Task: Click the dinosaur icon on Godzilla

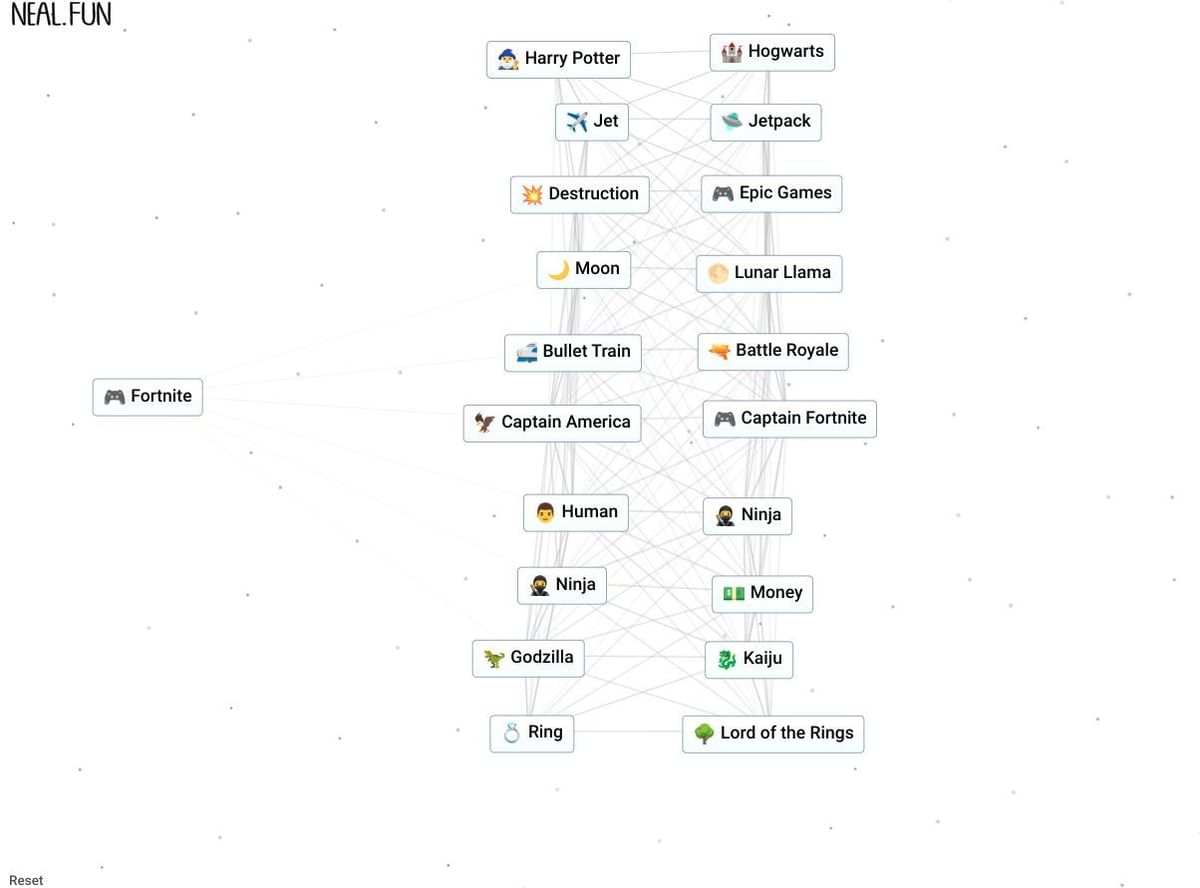Action: pyautogui.click(x=494, y=658)
